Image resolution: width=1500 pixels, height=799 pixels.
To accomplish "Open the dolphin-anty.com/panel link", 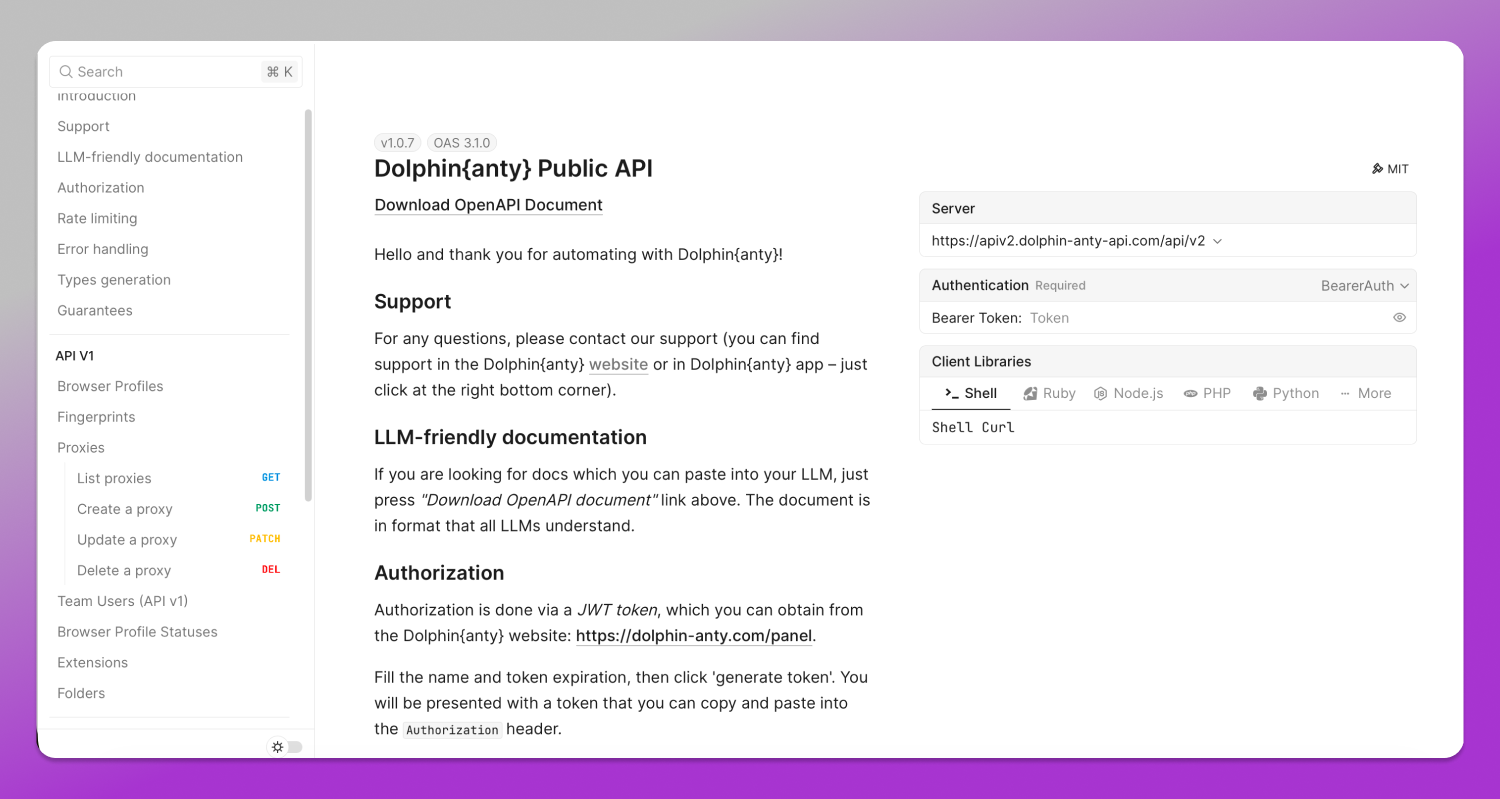I will (695, 635).
